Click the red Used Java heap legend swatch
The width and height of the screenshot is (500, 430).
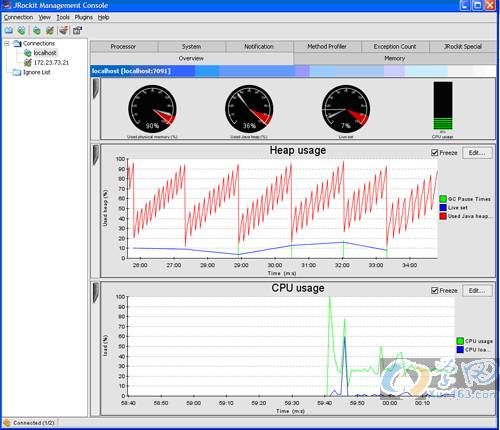[443, 216]
